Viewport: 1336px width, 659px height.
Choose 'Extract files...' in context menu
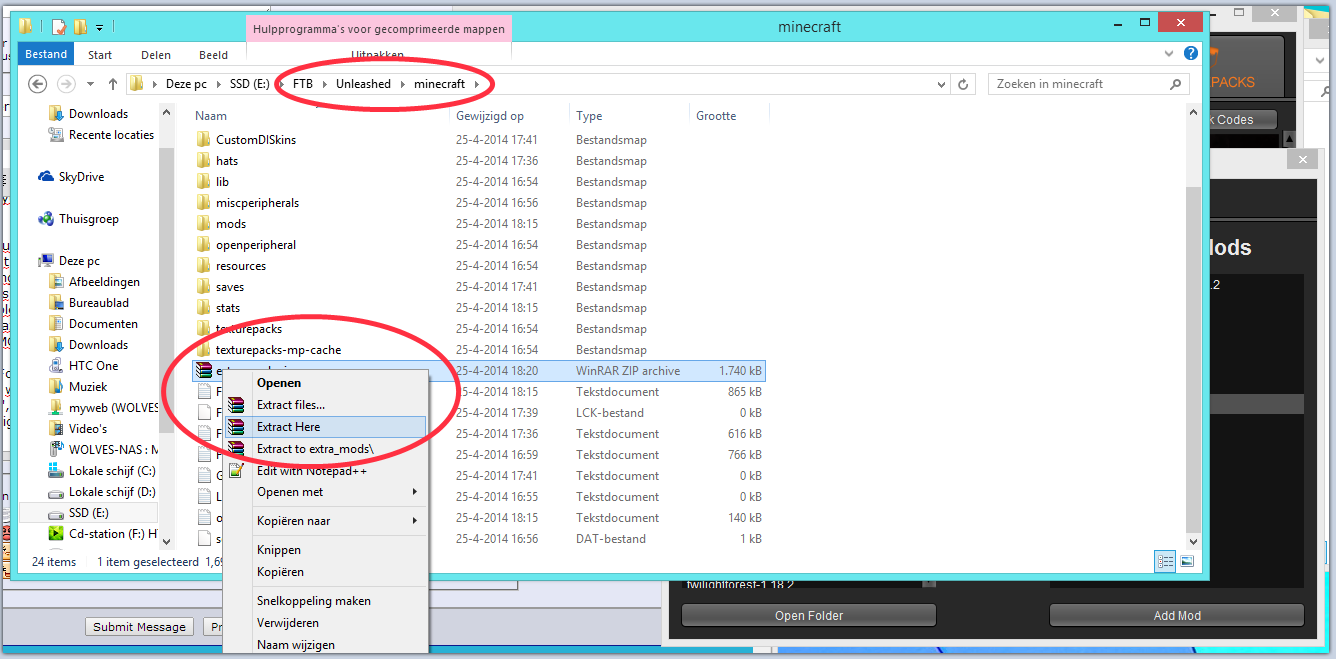pyautogui.click(x=327, y=405)
